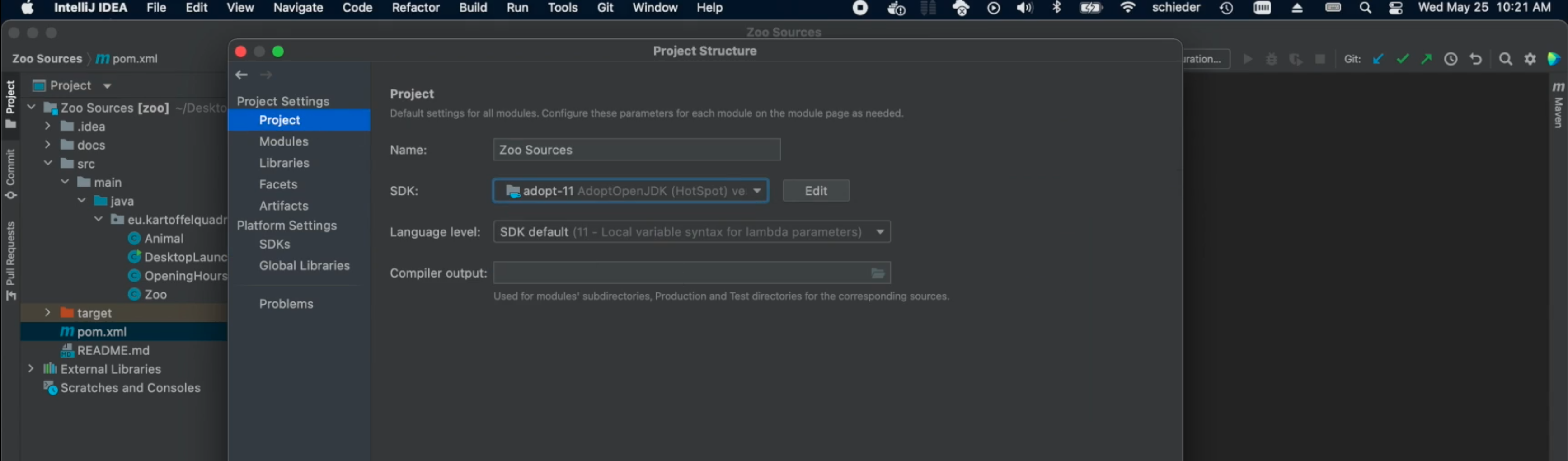Select Modules in Project Settings
Image resolution: width=1568 pixels, height=461 pixels.
284,141
